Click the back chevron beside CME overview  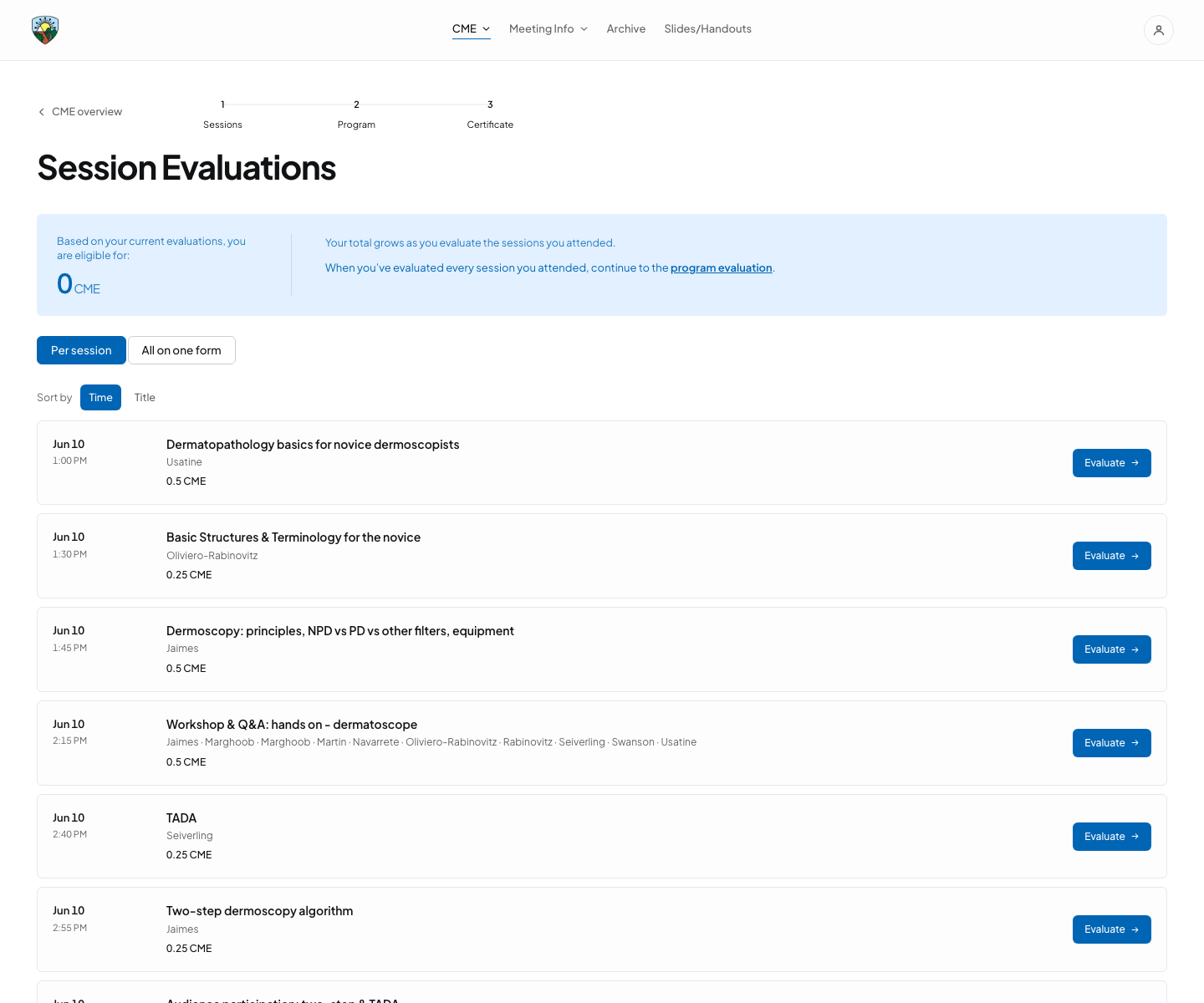click(x=42, y=112)
